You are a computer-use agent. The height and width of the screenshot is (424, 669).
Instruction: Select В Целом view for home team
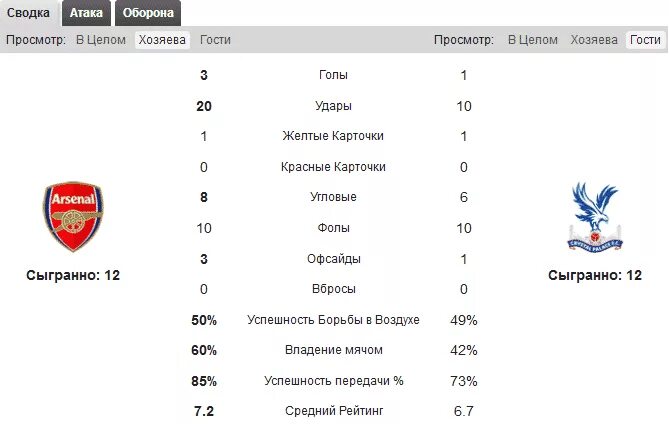click(101, 40)
